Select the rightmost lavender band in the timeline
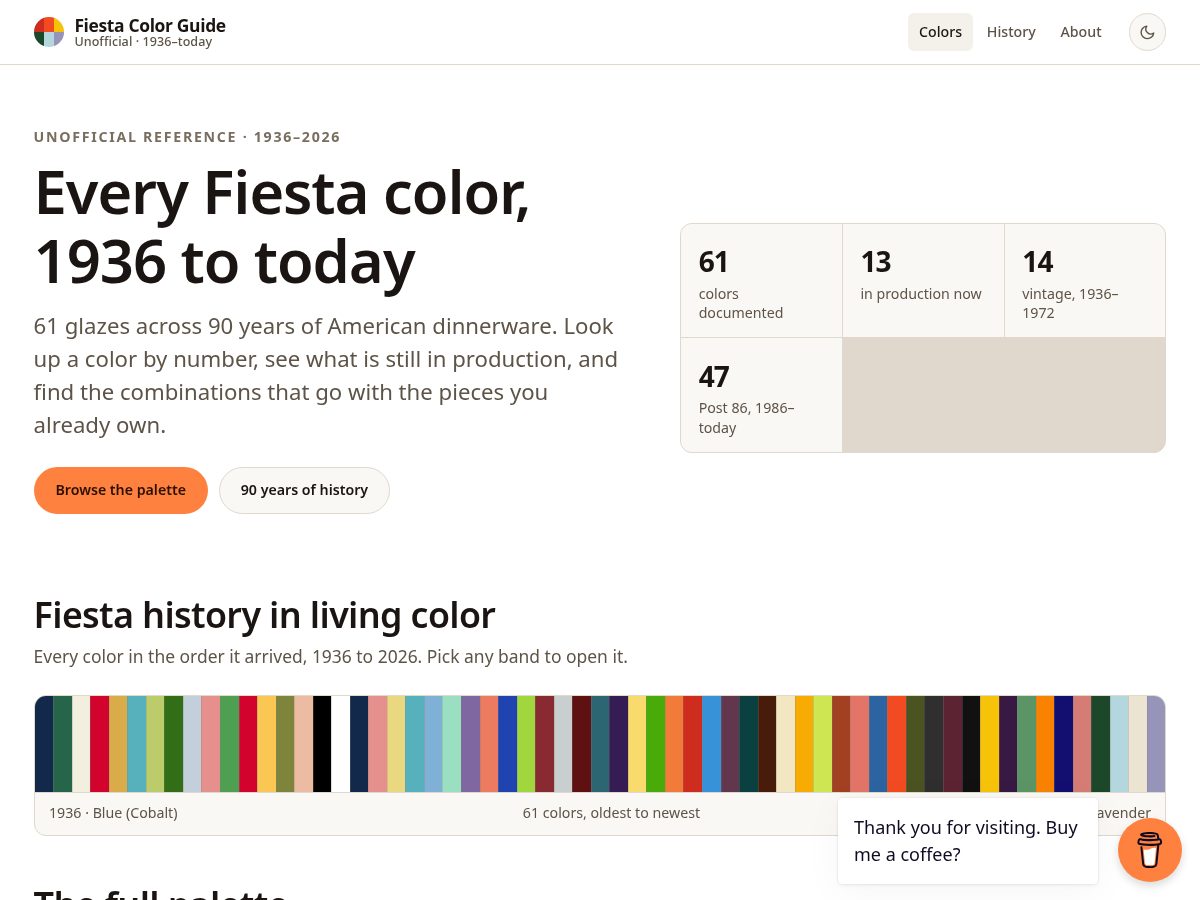1200x900 pixels. [x=1156, y=744]
